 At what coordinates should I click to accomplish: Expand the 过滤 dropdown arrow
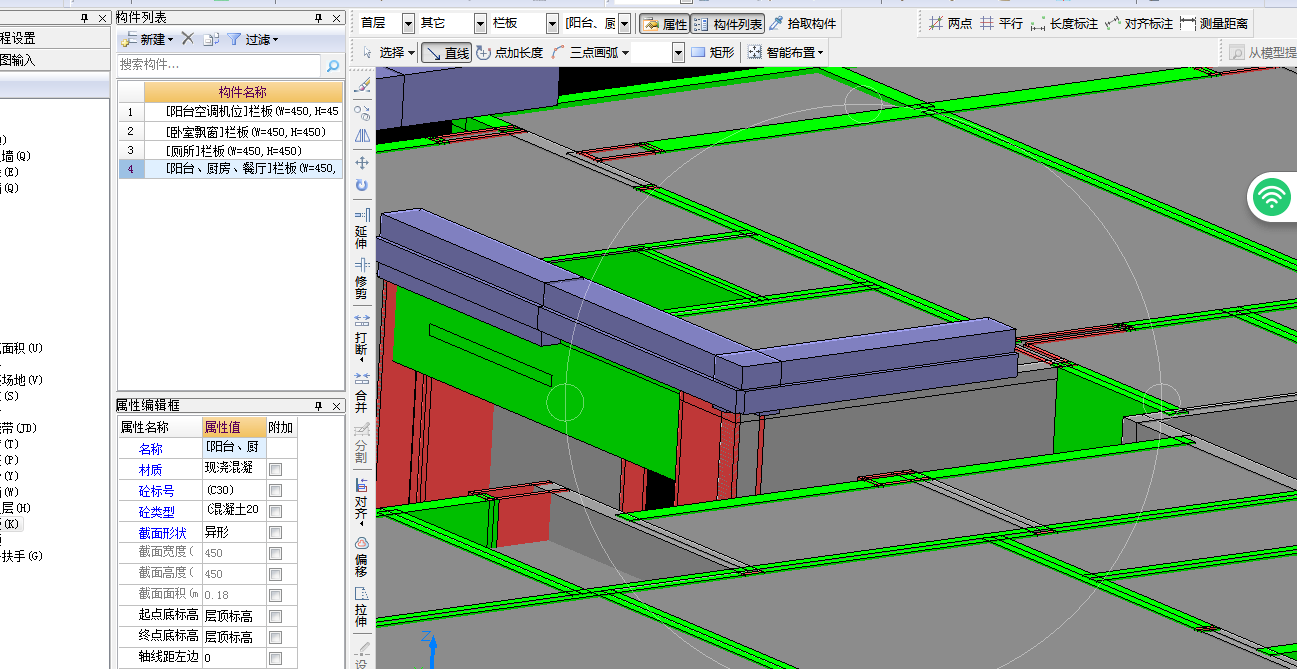pos(275,40)
